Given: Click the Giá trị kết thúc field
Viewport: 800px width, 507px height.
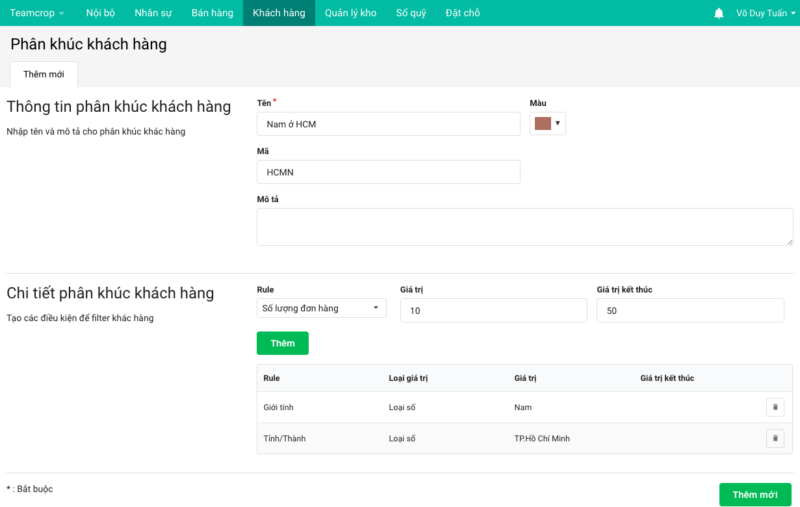Looking at the screenshot, I should click(x=690, y=311).
